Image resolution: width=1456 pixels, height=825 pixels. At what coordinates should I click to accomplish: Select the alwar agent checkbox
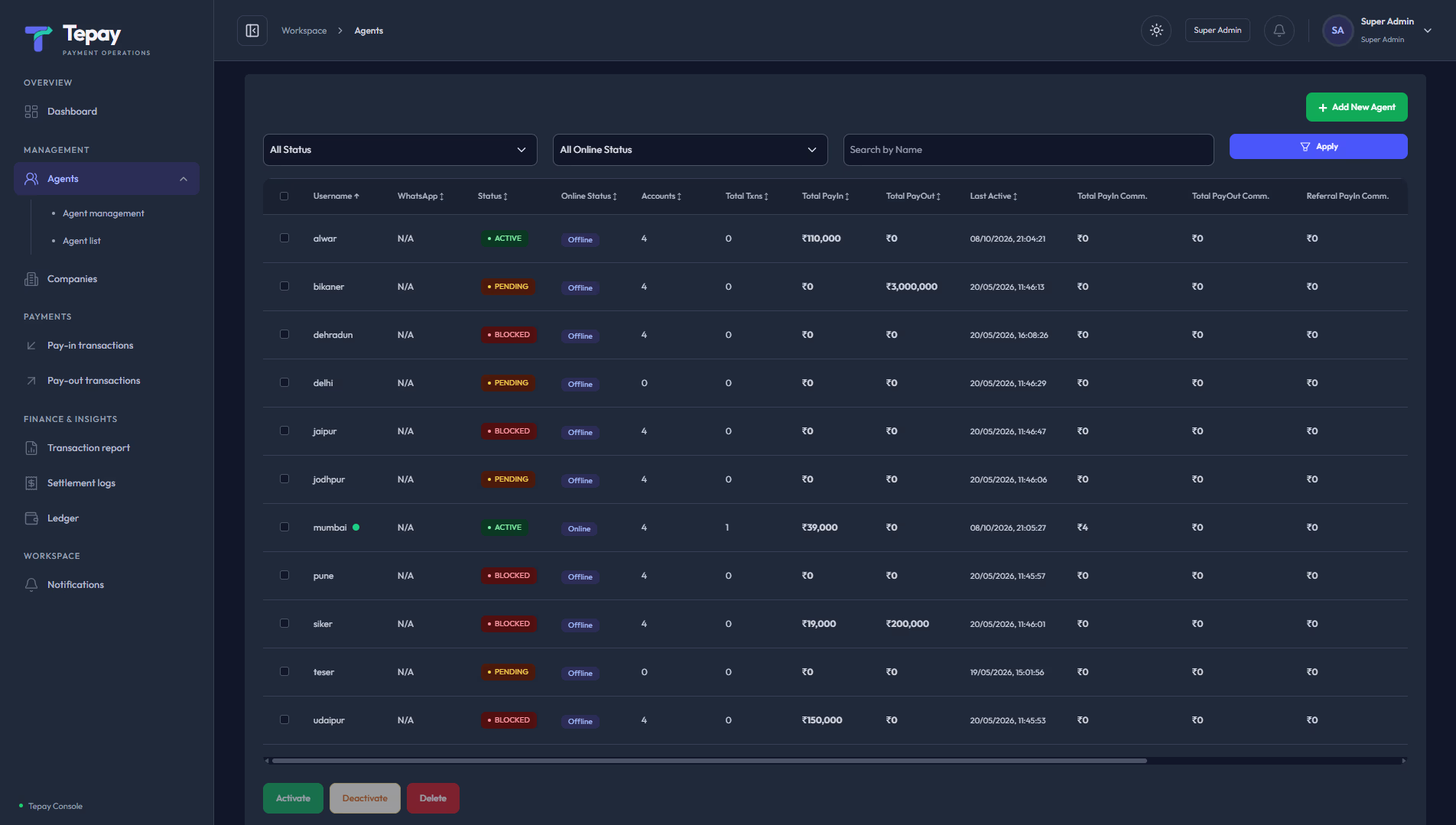[x=284, y=239]
